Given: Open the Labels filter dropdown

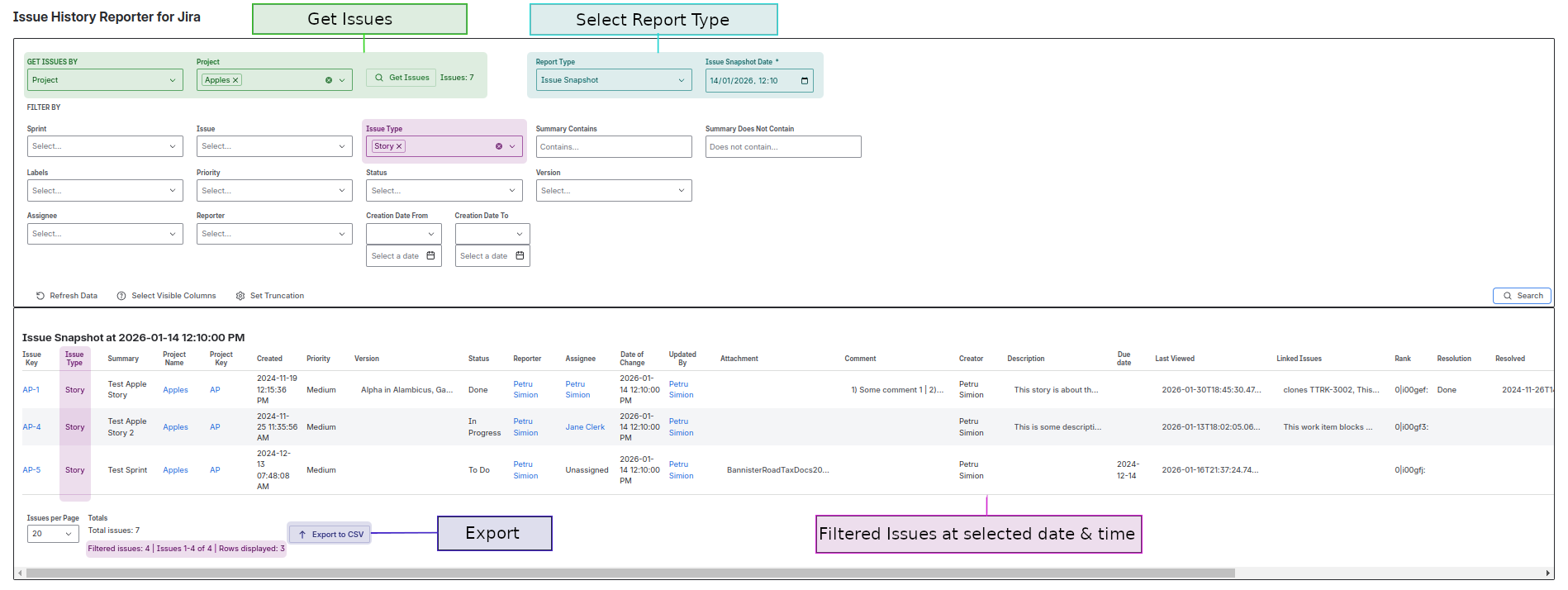Looking at the screenshot, I should point(105,191).
